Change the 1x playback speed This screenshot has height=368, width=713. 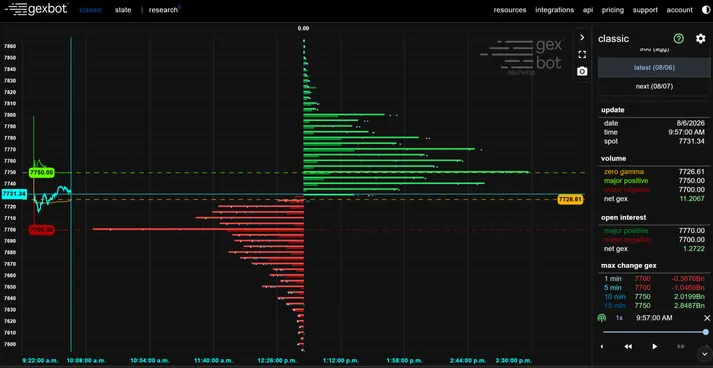[x=619, y=318]
